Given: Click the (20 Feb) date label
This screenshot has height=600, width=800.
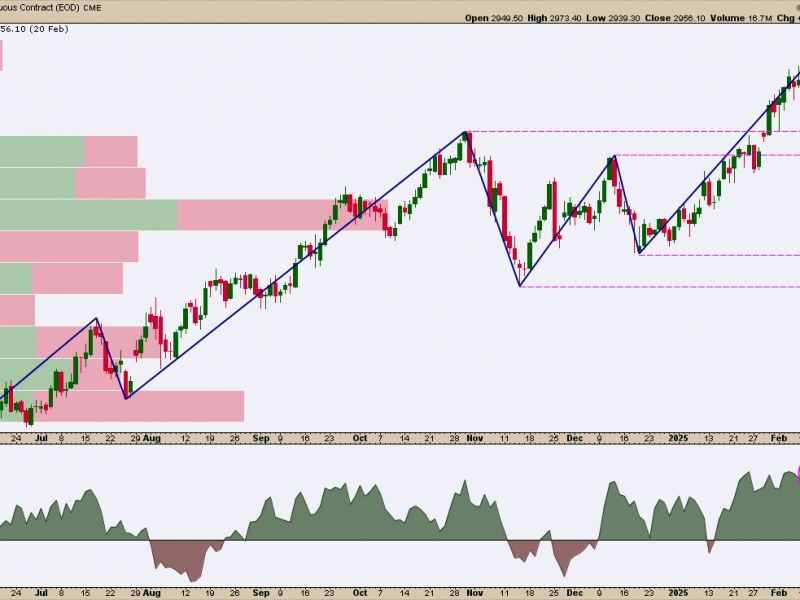Looking at the screenshot, I should [x=49, y=29].
